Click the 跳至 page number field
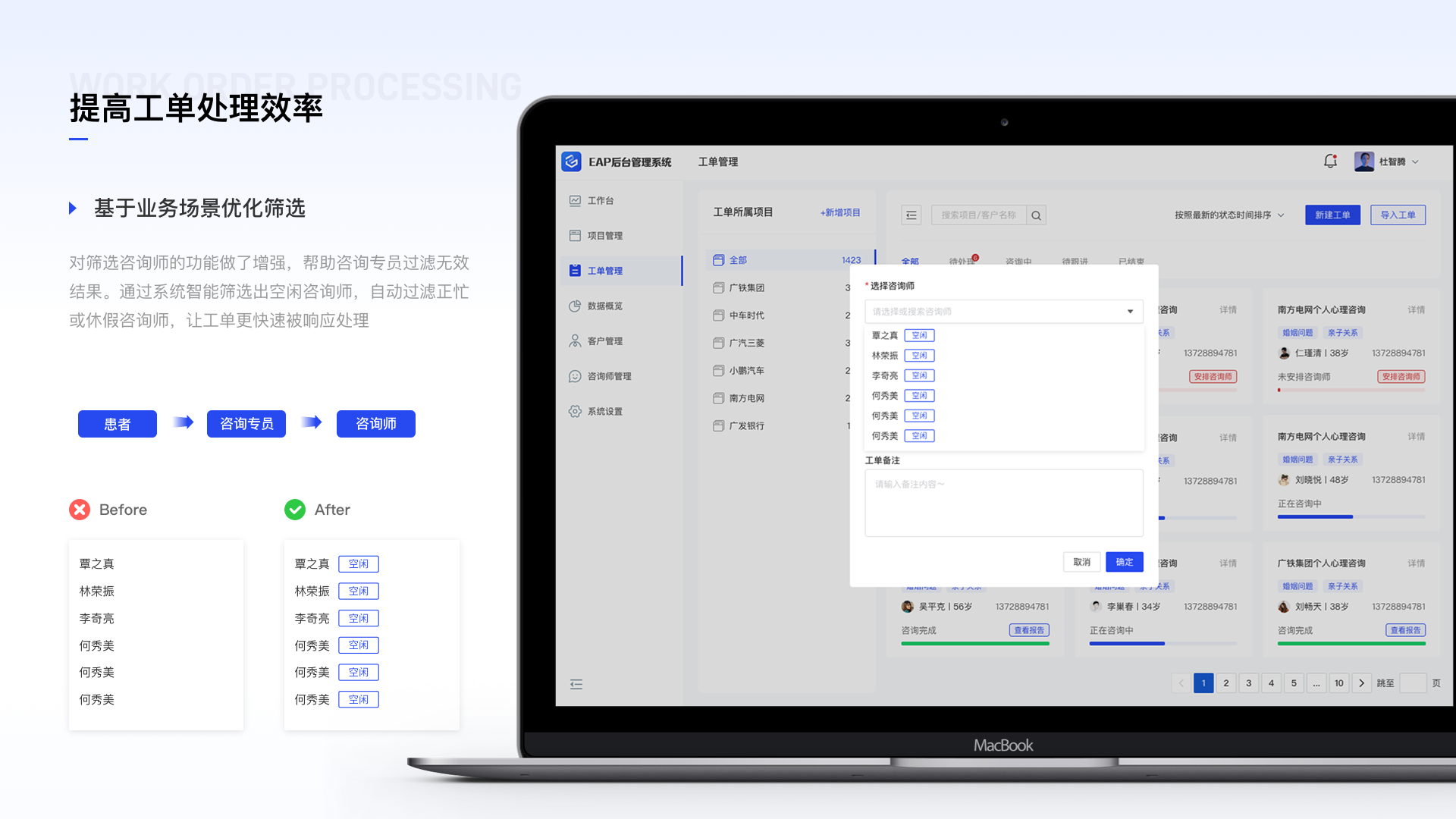The height and width of the screenshot is (819, 1456). coord(1413,683)
